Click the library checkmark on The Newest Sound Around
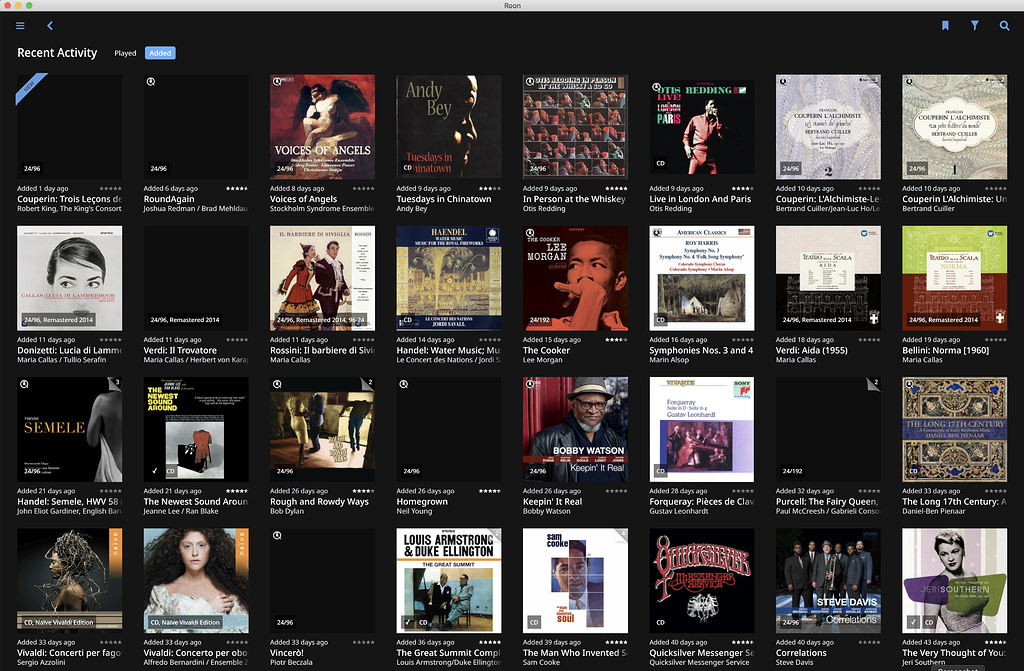1024x671 pixels. pyautogui.click(x=154, y=470)
